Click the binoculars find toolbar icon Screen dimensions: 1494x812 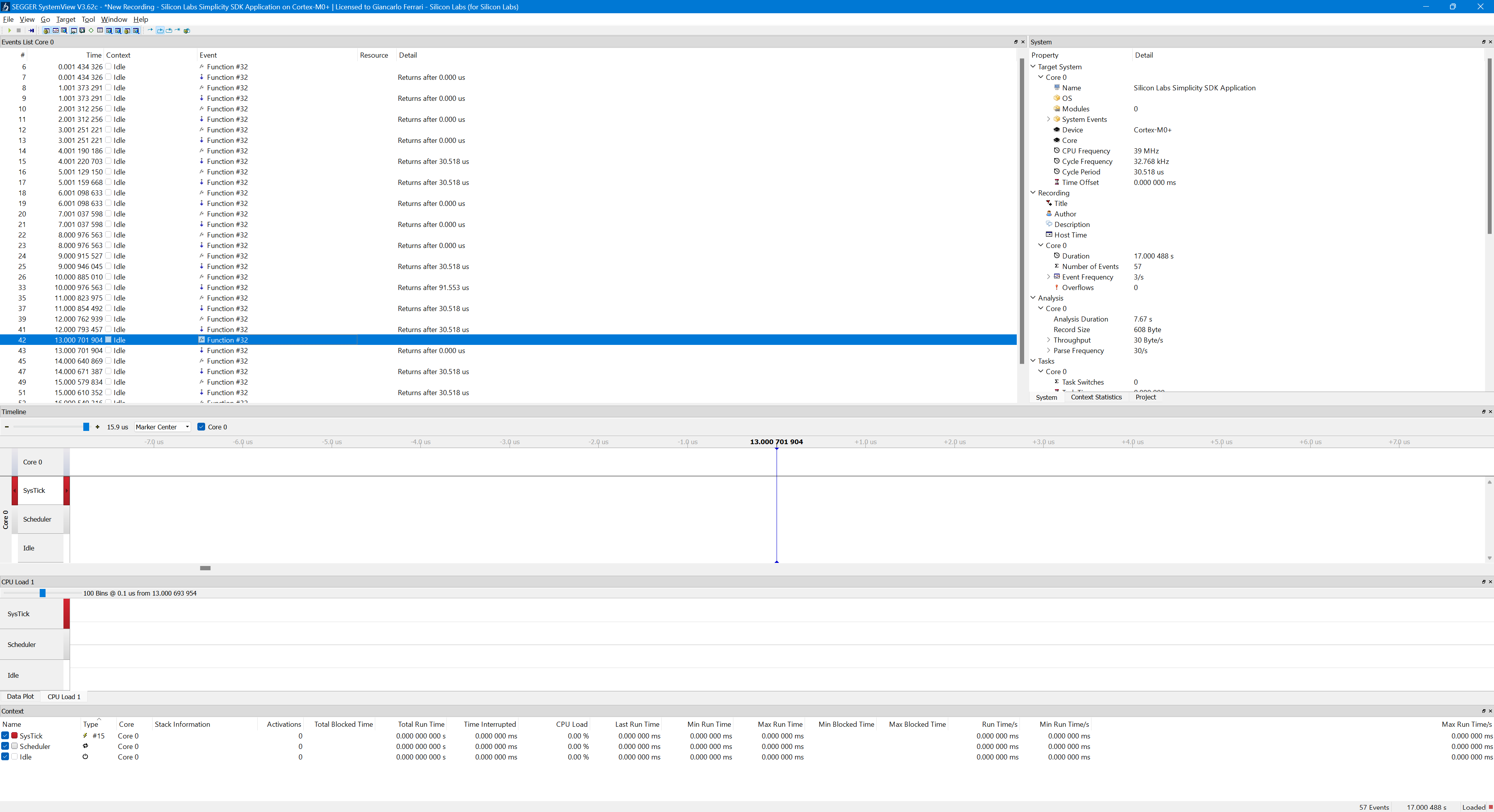coord(74,31)
